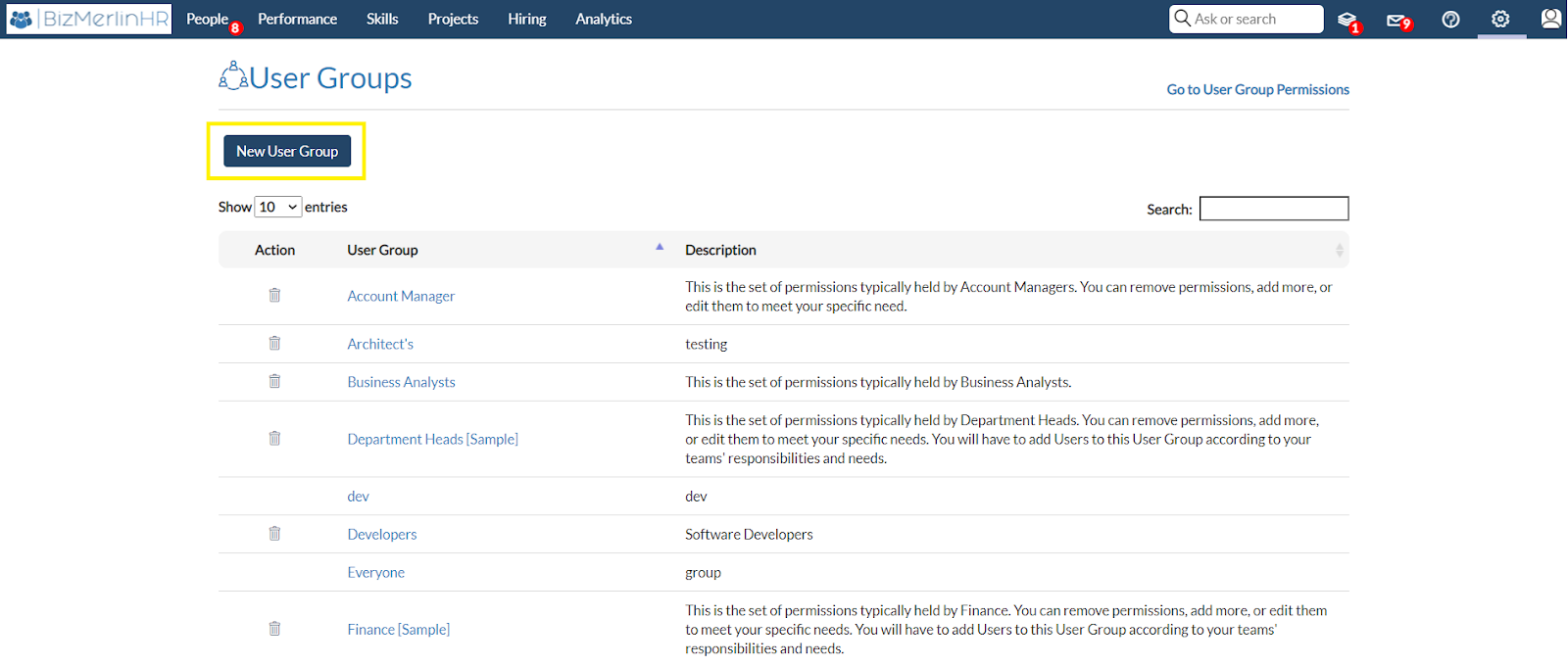Viewport: 1568px width, 666px height.
Task: Open the Business Analysts group link
Action: coord(401,382)
